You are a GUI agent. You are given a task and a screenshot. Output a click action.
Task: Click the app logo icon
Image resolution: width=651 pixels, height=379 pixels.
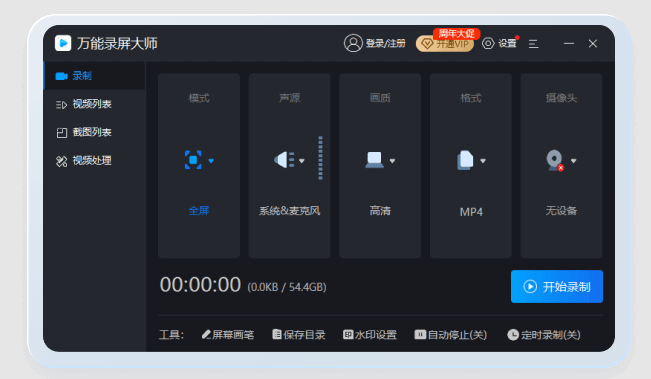coord(63,43)
